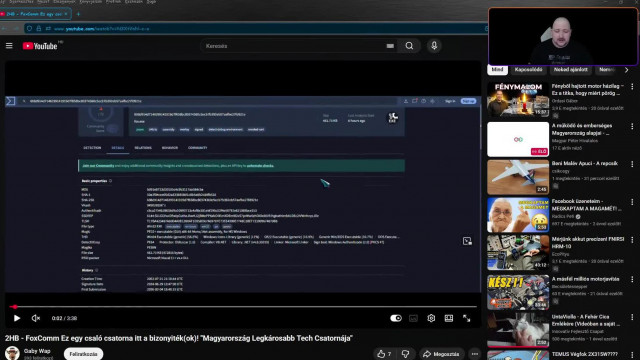Unmute the video with the speaker icon
Viewport: 640px width, 360px height.
click(x=36, y=318)
